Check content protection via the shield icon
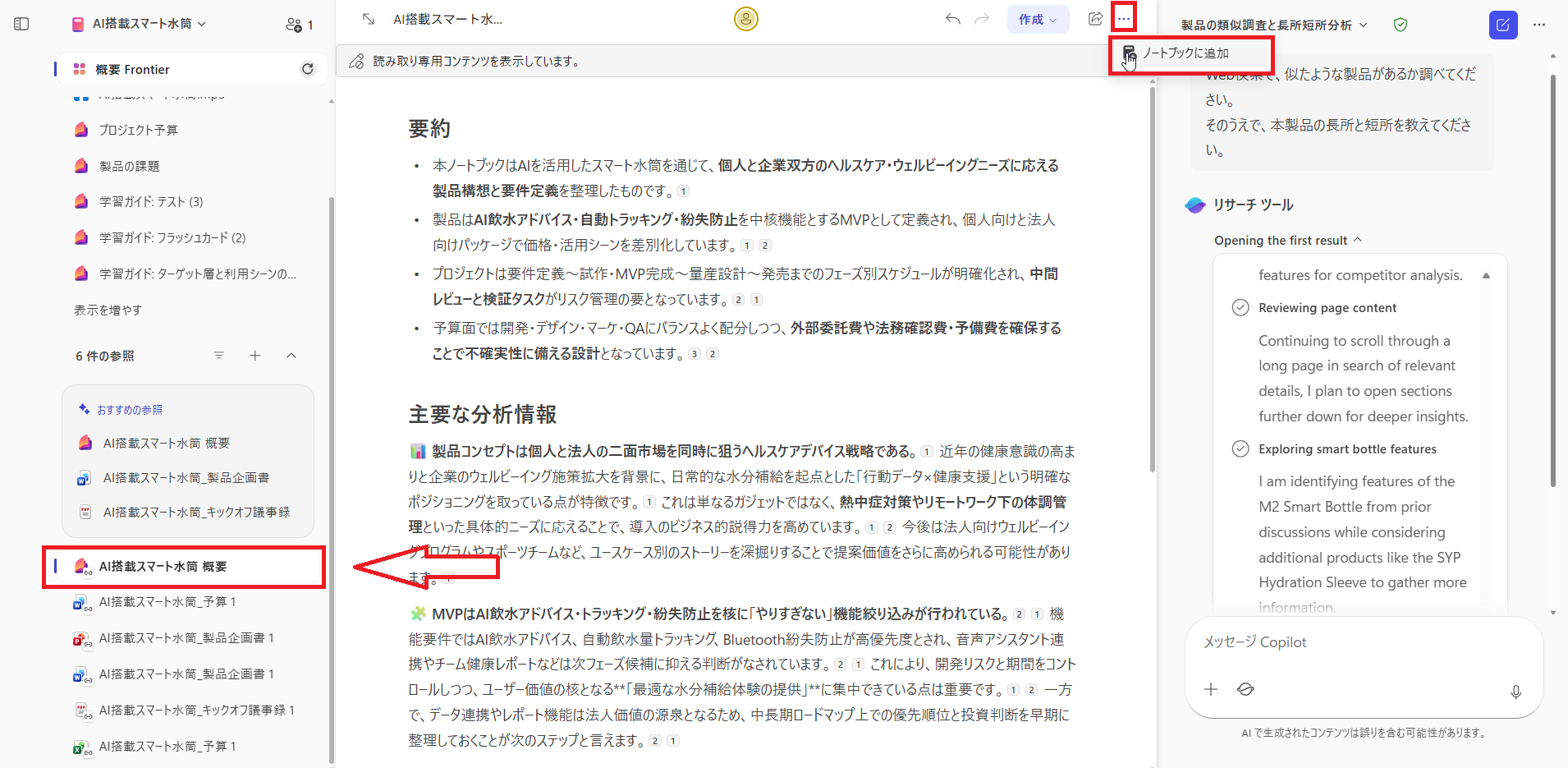1568x768 pixels. pyautogui.click(x=1400, y=25)
